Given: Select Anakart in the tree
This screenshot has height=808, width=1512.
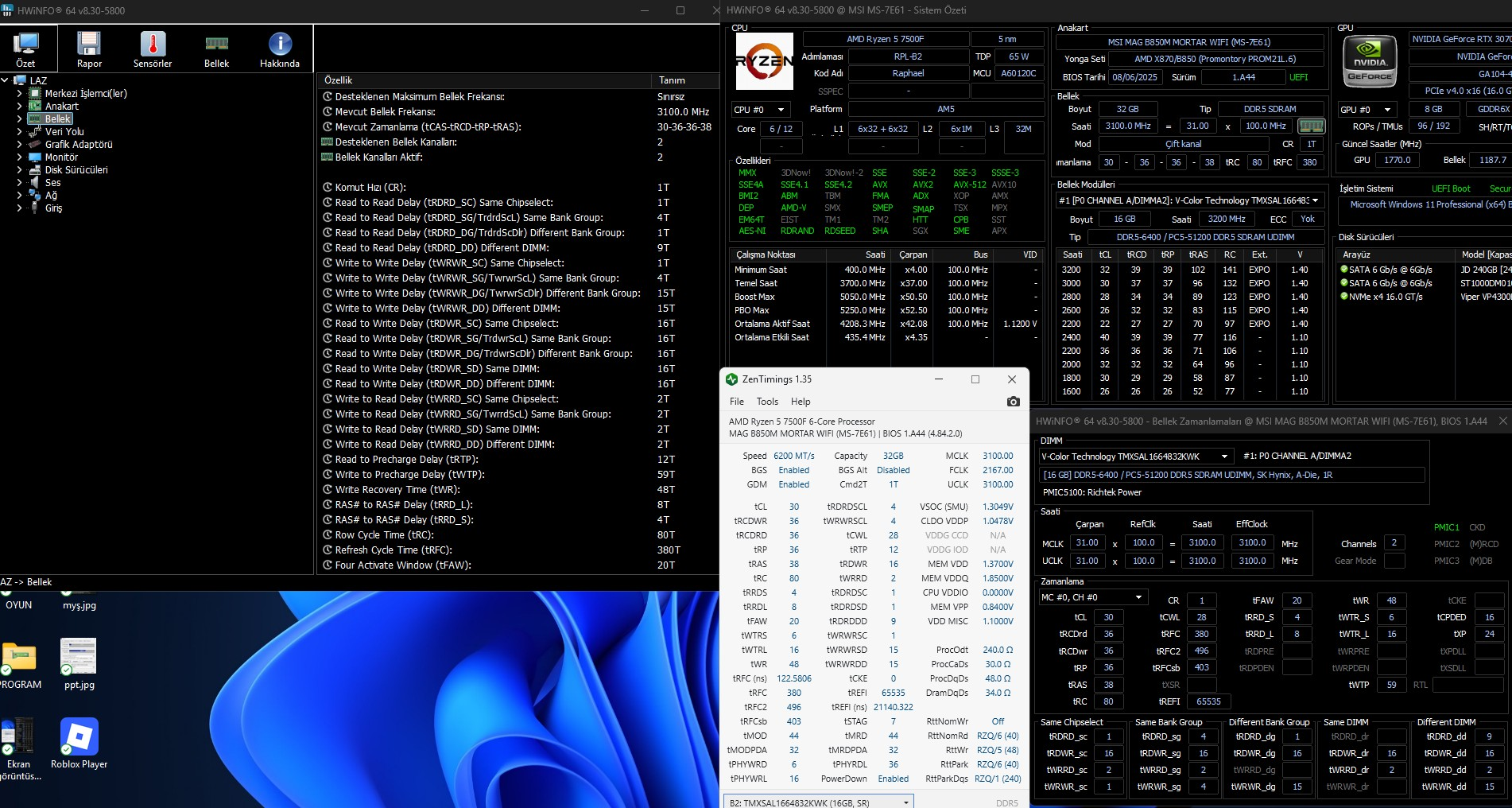Looking at the screenshot, I should [61, 106].
